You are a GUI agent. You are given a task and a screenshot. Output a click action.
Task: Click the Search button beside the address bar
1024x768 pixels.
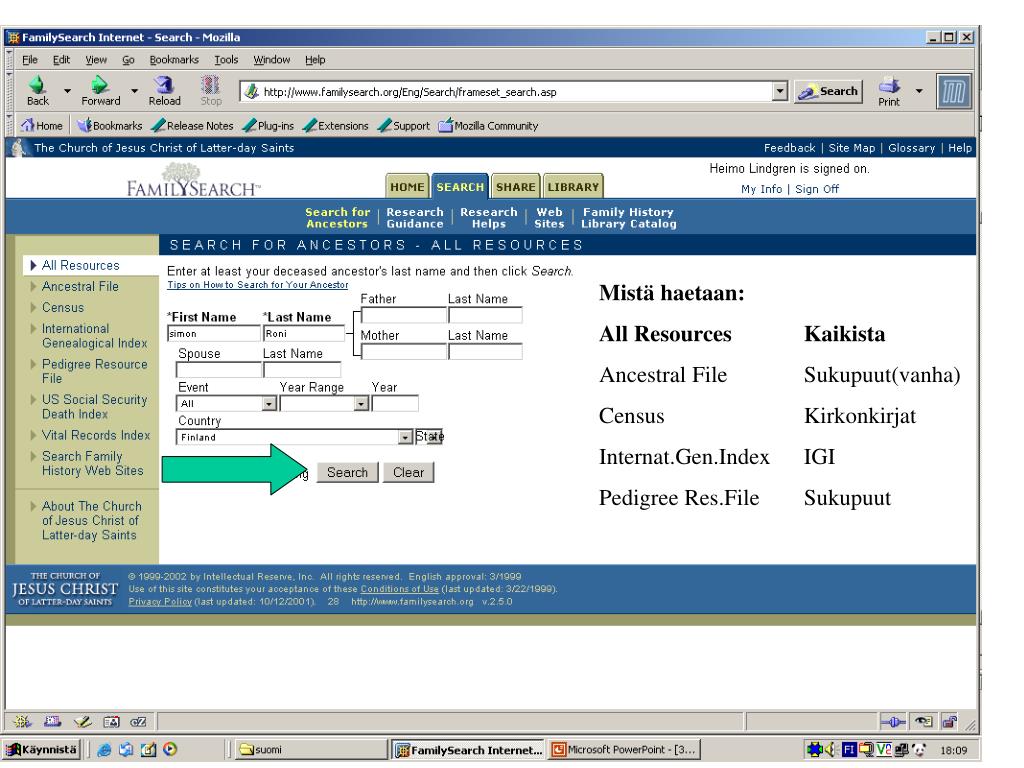tap(829, 91)
